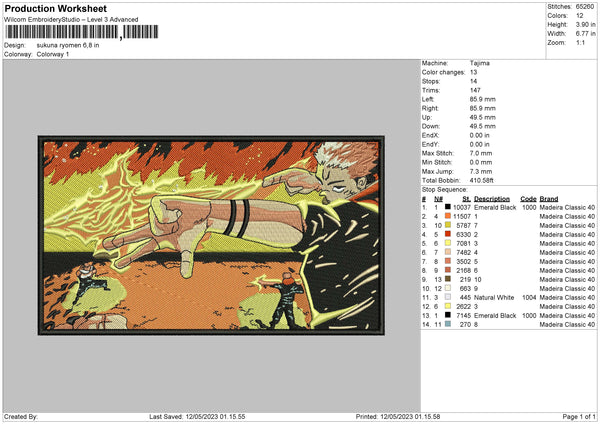Click the Stops value 14

(x=473, y=81)
